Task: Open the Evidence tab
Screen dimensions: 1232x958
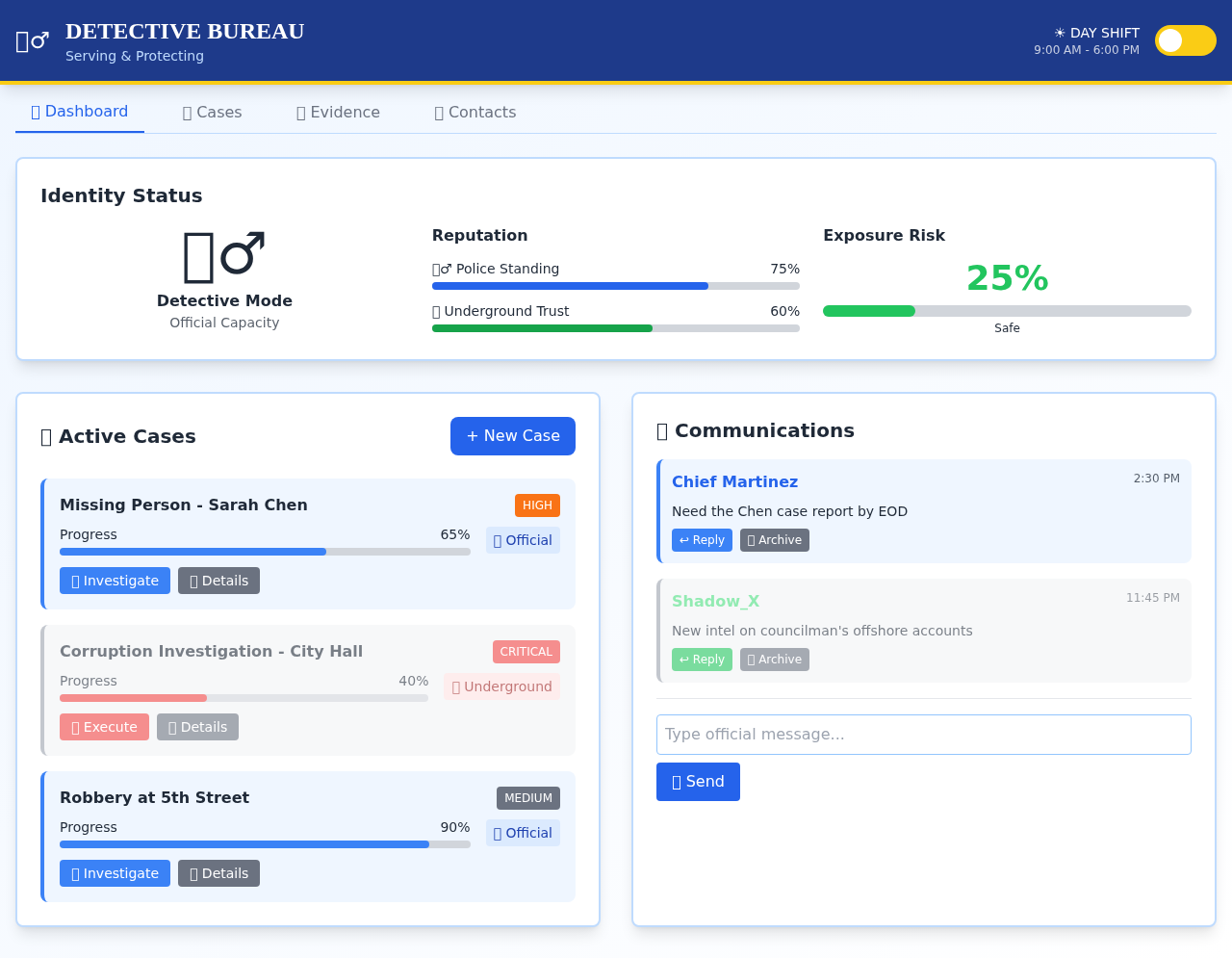Action: [x=338, y=113]
